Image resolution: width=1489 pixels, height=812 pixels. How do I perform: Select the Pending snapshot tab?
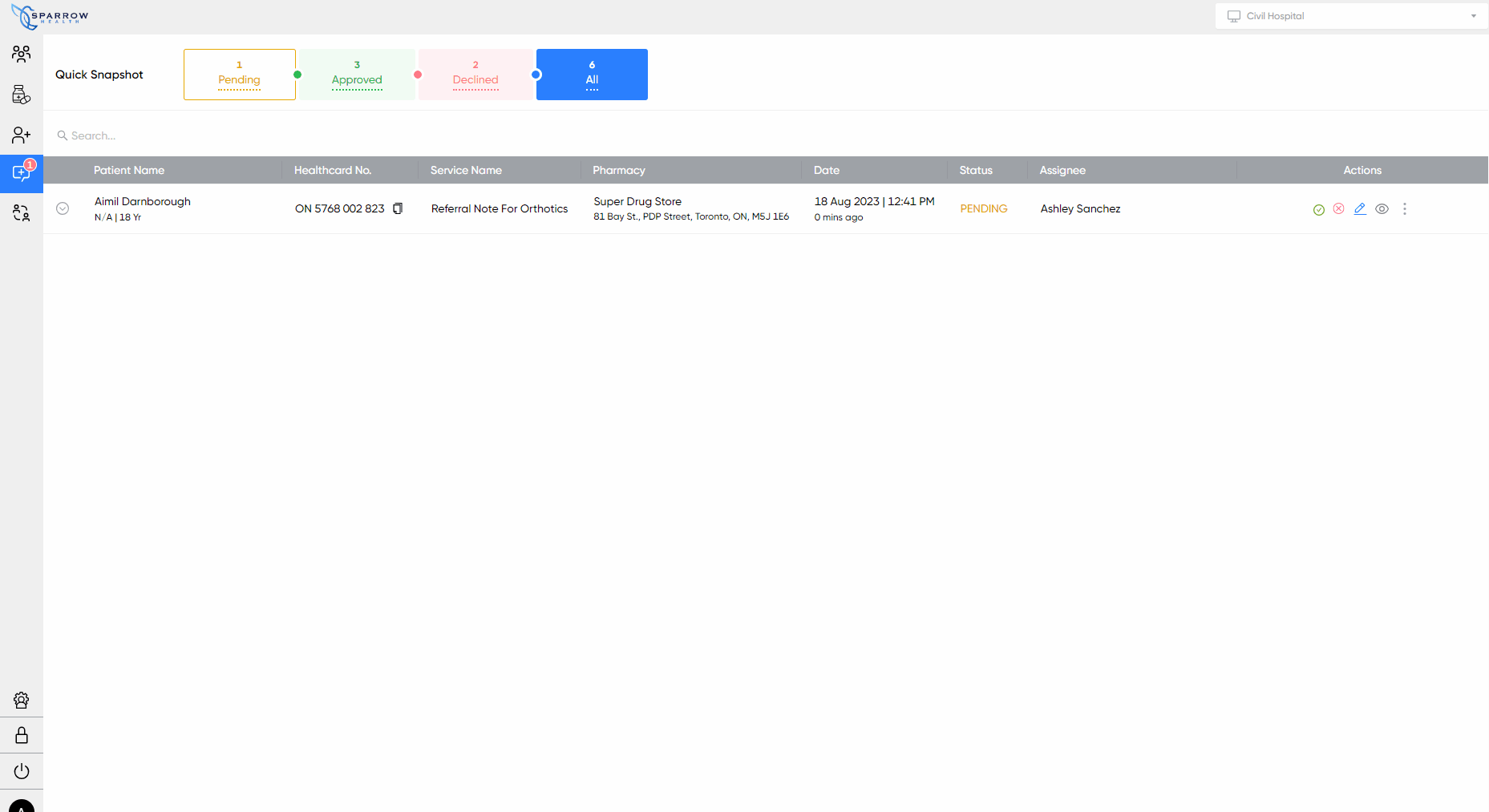coord(239,75)
